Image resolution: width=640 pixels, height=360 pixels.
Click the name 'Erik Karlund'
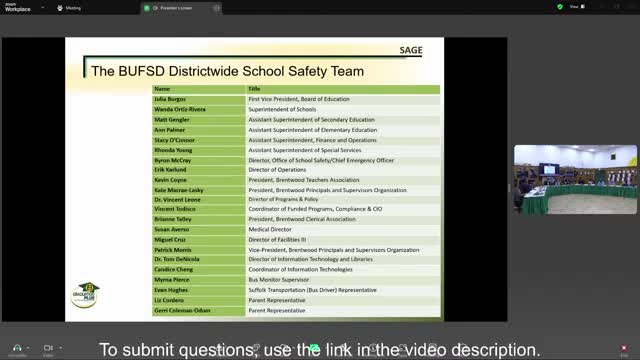tap(170, 170)
